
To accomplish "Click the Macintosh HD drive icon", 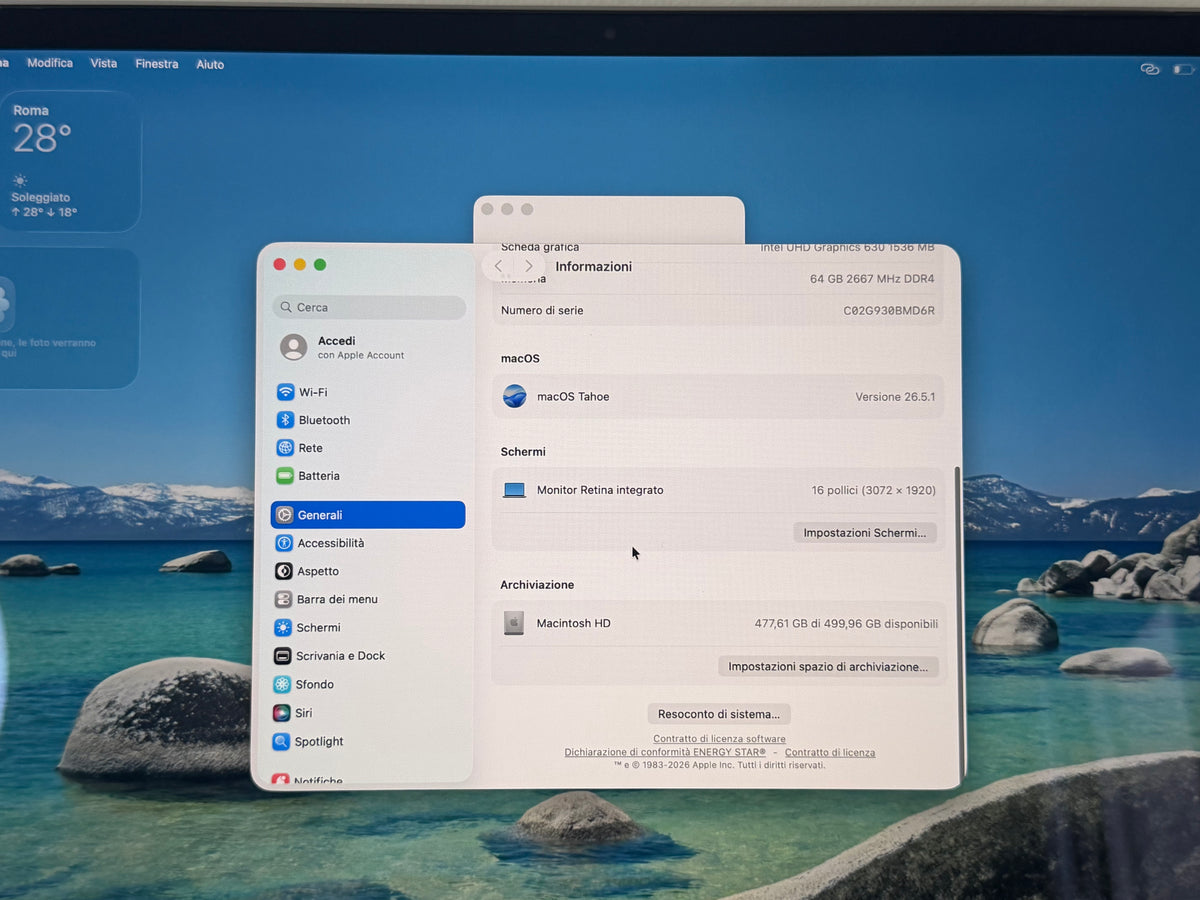I will (514, 623).
